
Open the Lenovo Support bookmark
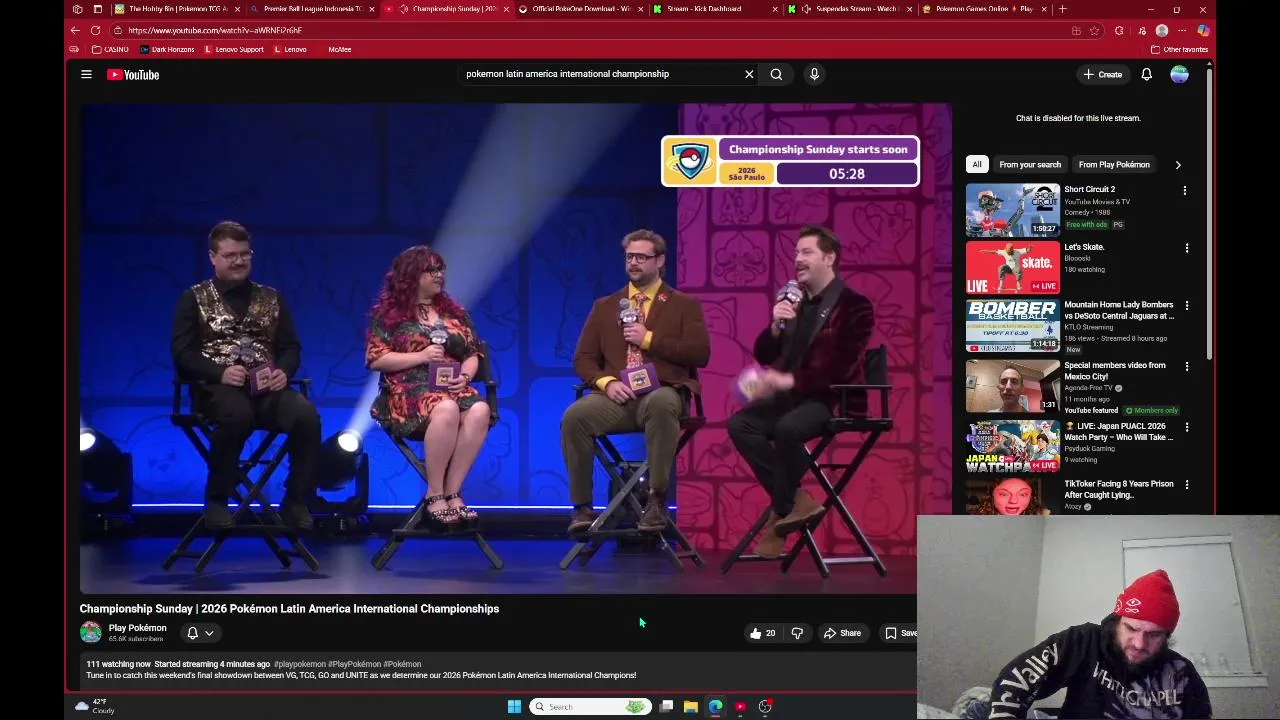[x=234, y=49]
